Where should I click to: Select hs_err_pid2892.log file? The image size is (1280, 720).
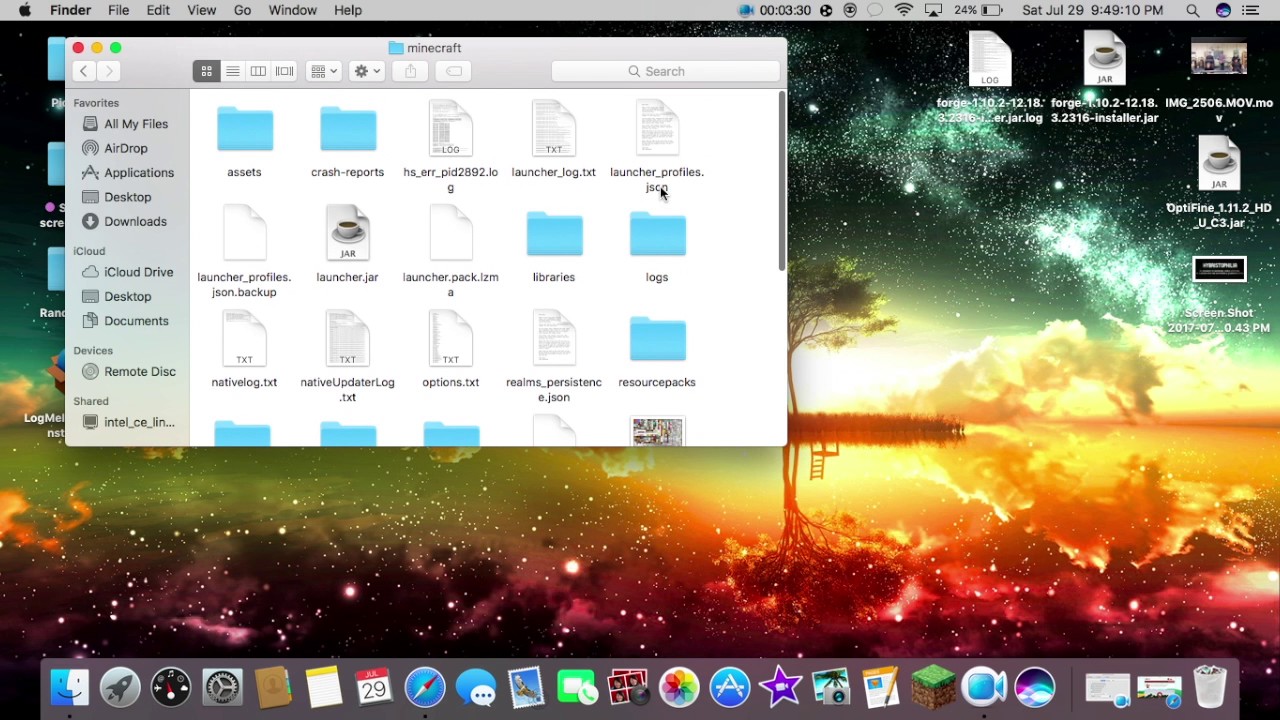point(451,129)
